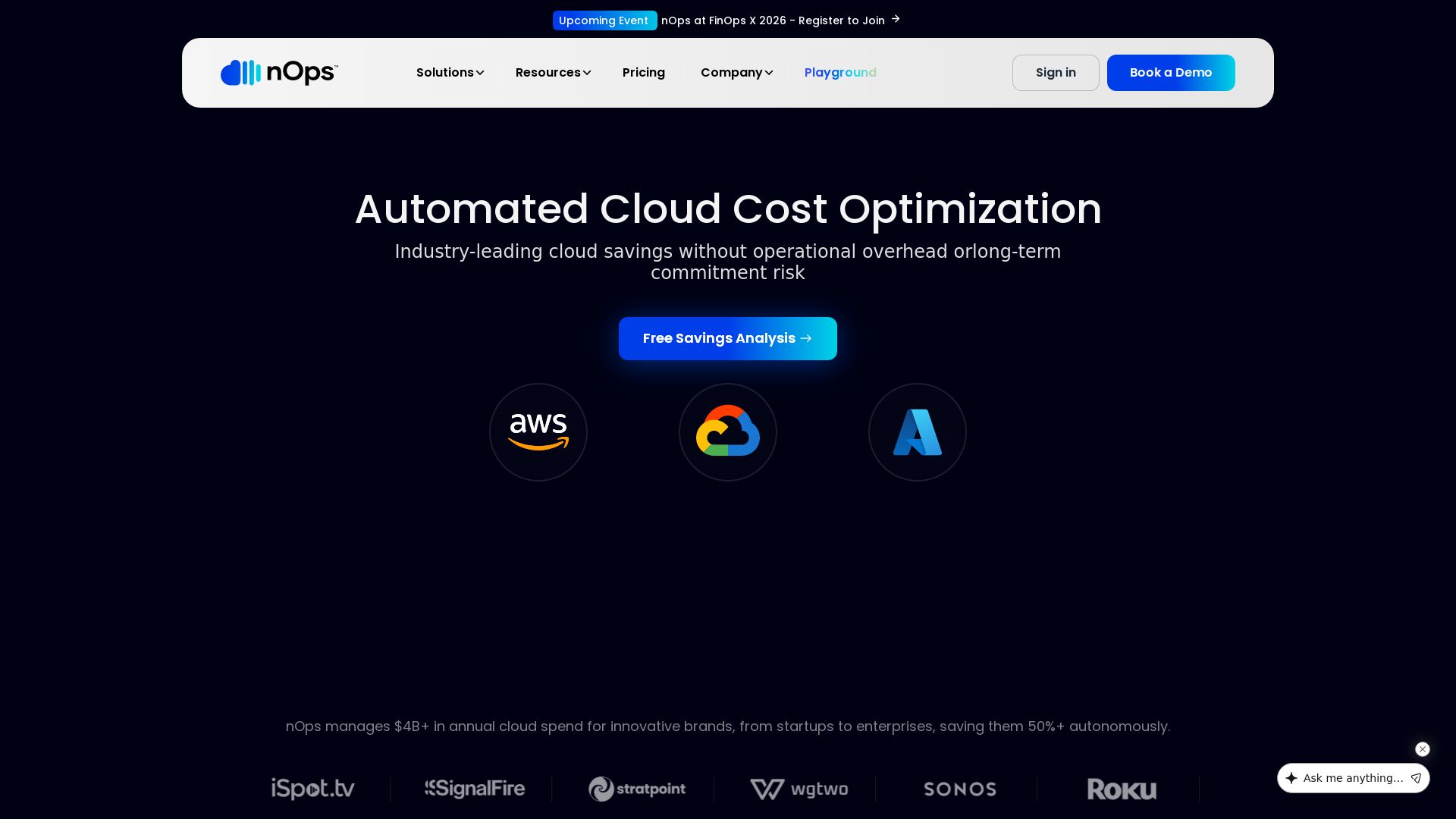
Task: Expand the Resources dropdown menu
Action: (553, 73)
